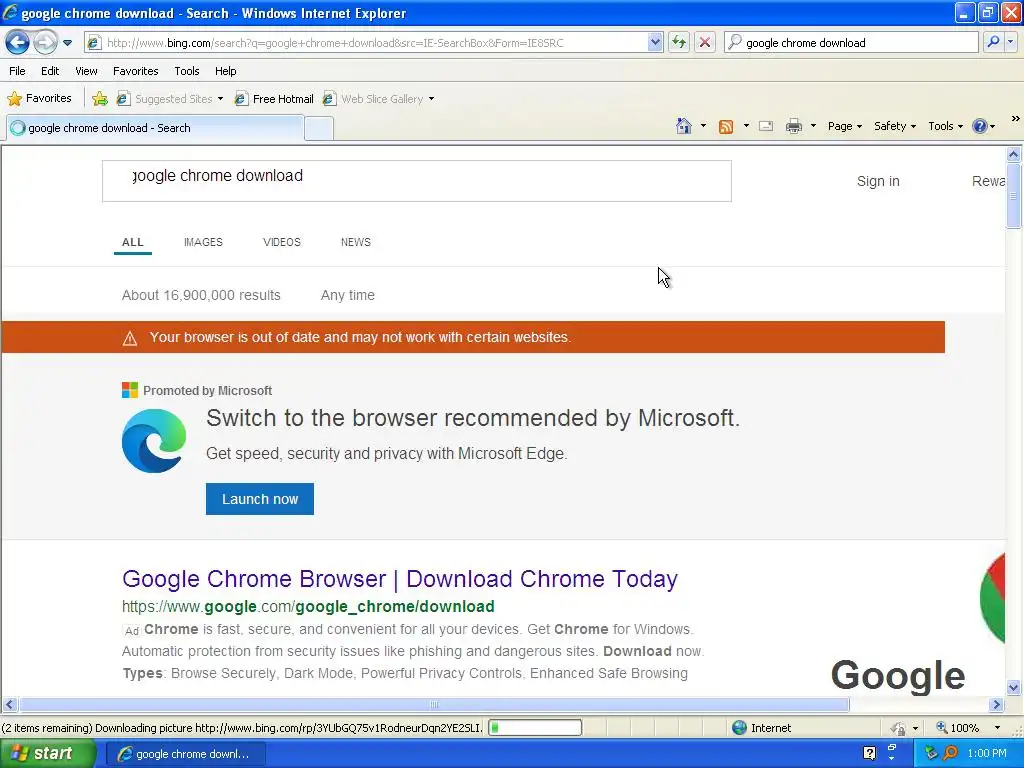Click the system tray help icon
This screenshot has height=768, width=1024.
[869, 753]
